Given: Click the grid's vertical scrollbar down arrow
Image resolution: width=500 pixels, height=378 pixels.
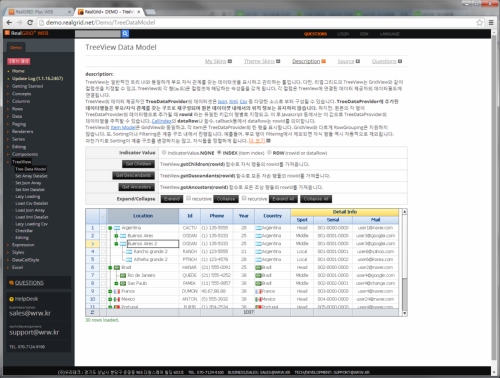Looking at the screenshot, I should coord(404,313).
